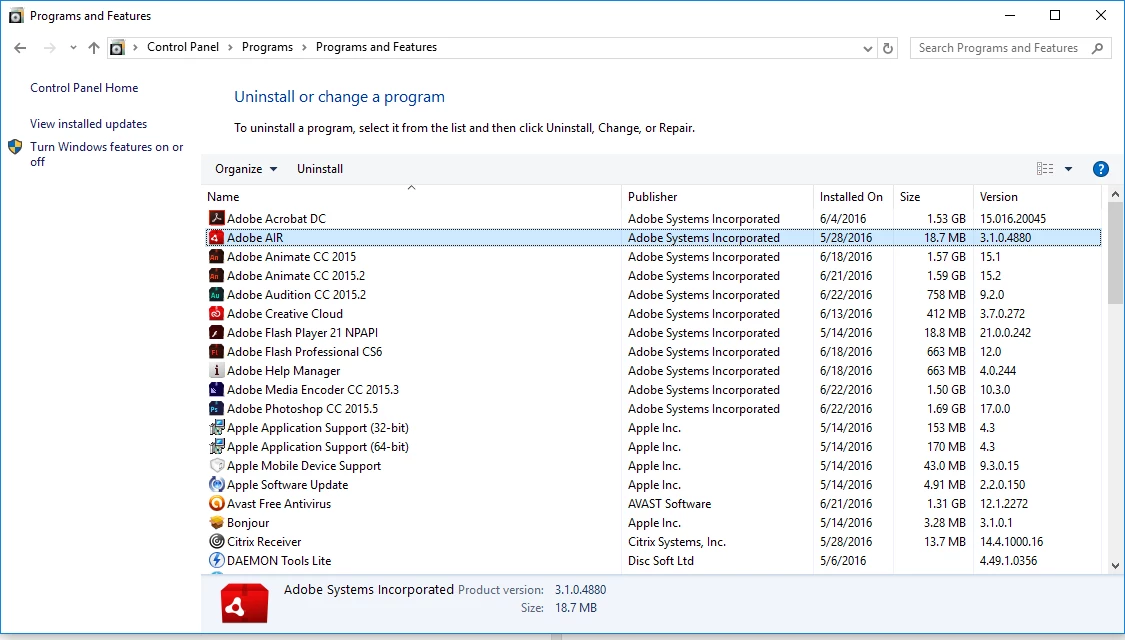Viewport: 1125px width, 640px height.
Task: Click the Adobe AIR row icon
Action: click(x=216, y=237)
